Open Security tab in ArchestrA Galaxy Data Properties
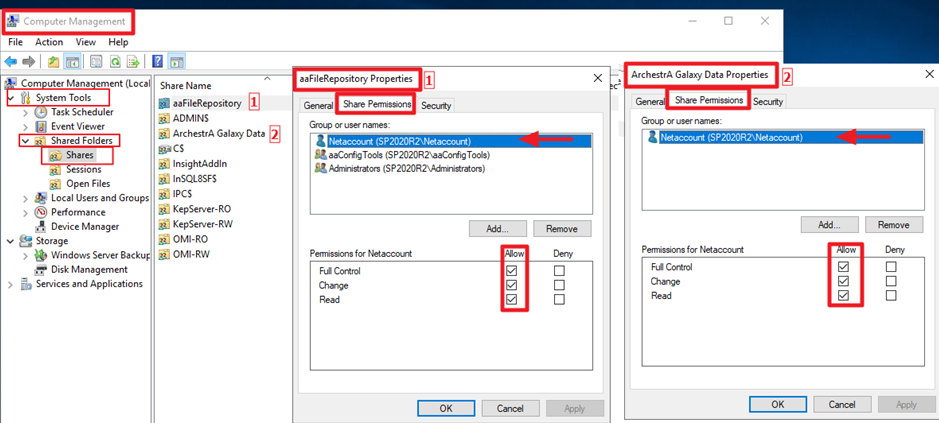Viewport: 939px width, 423px height. click(768, 102)
